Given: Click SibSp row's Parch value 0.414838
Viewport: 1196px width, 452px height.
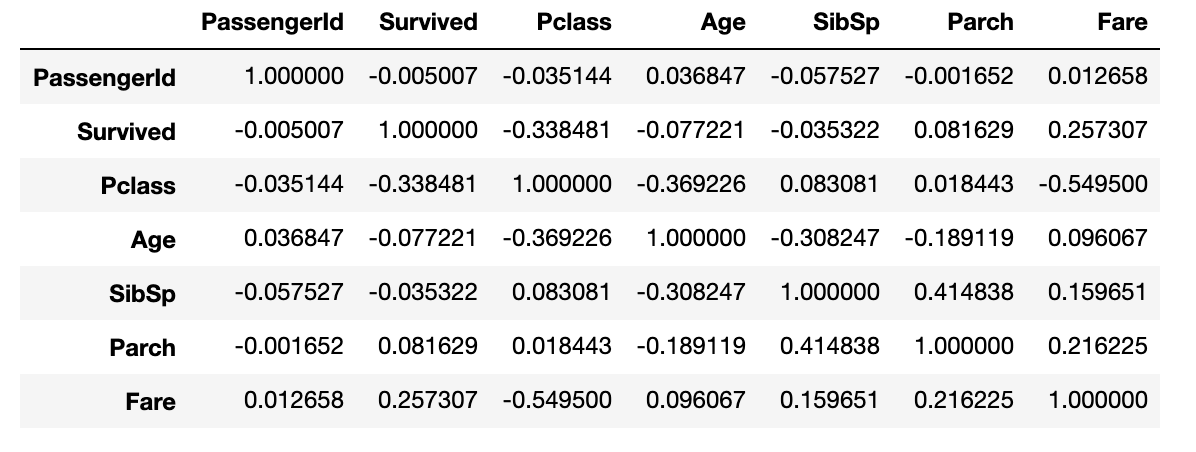Looking at the screenshot, I should click(x=963, y=292).
